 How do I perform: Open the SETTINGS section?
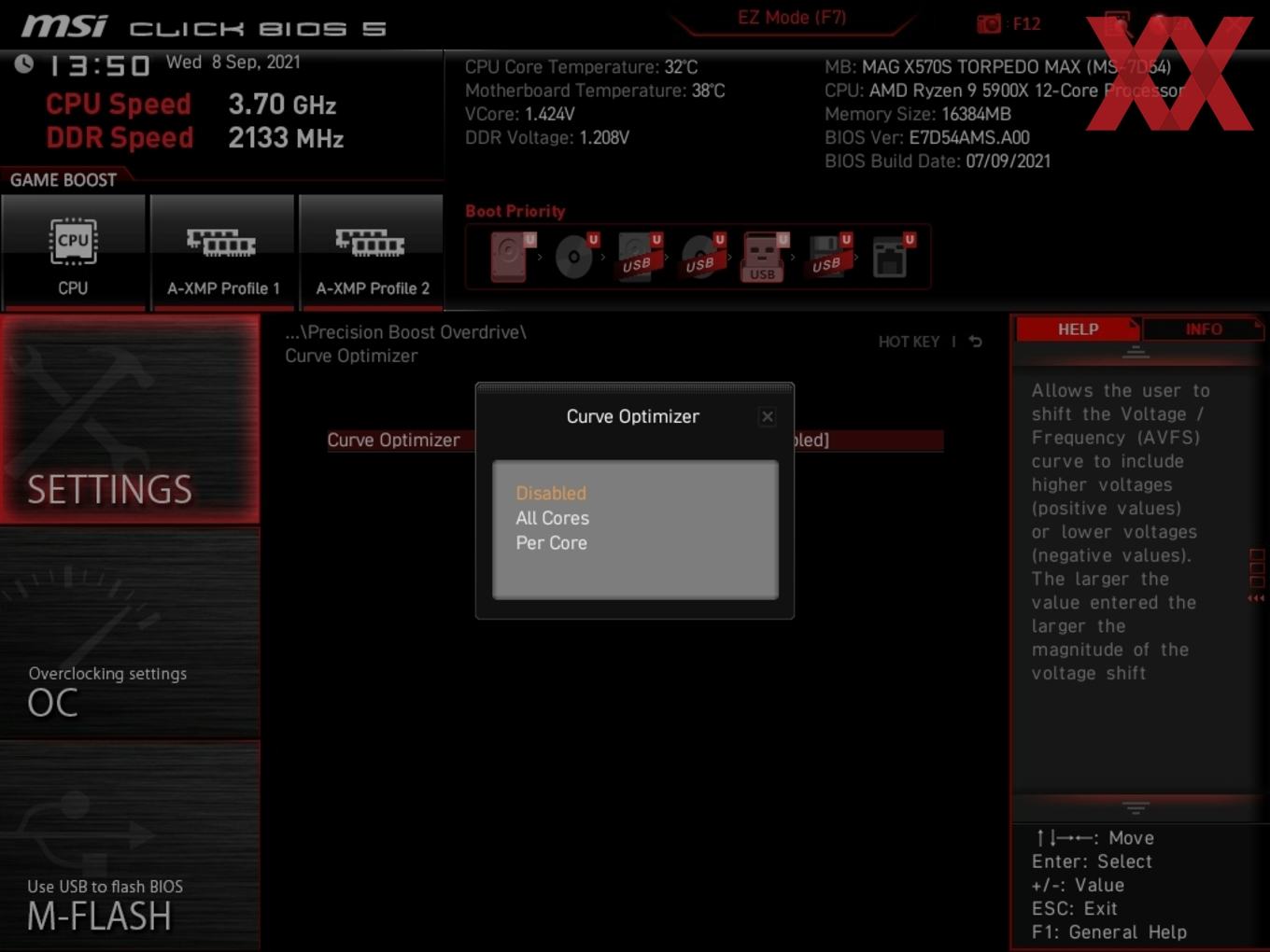[130, 419]
